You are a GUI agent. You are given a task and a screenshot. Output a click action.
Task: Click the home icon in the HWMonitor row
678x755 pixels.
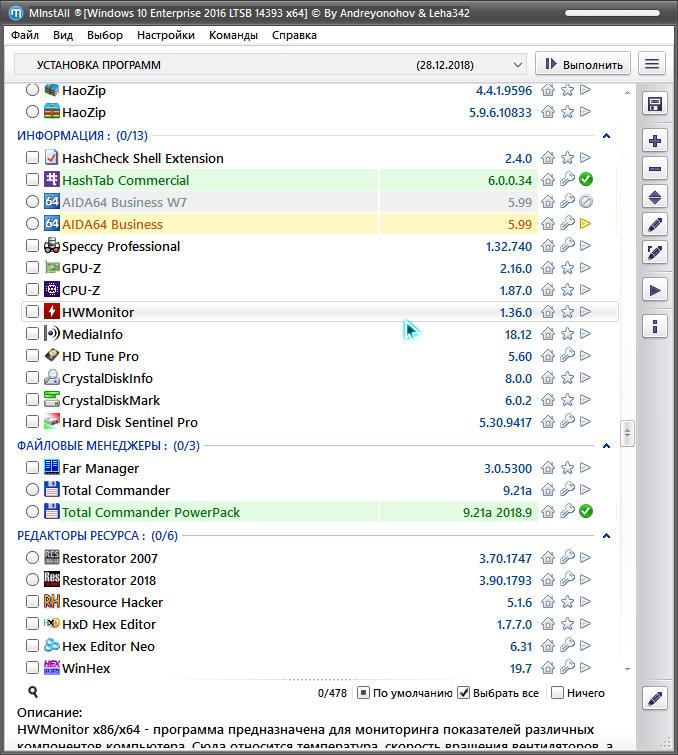coord(548,312)
